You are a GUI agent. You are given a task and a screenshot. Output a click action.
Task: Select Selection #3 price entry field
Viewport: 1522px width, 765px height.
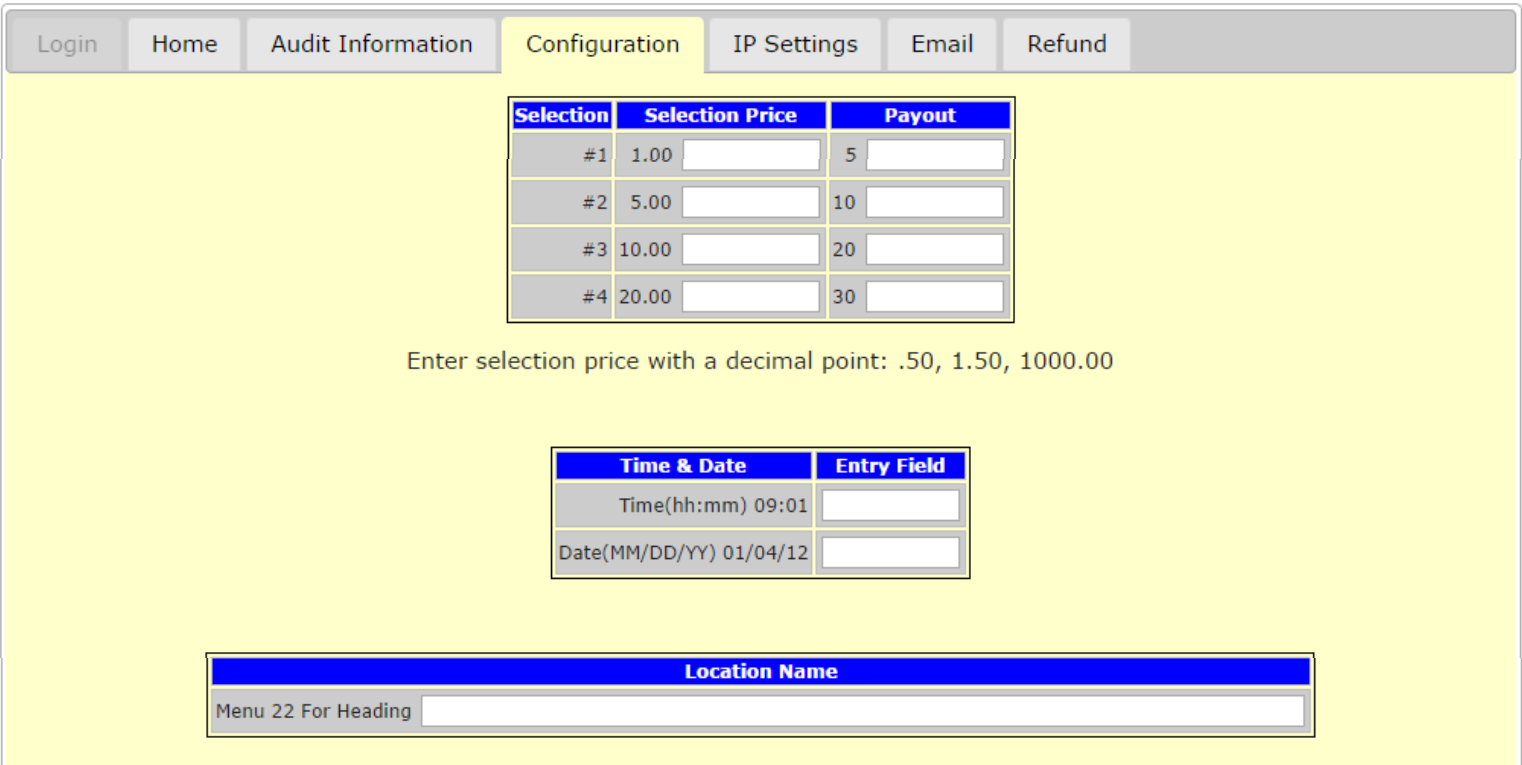pos(750,249)
